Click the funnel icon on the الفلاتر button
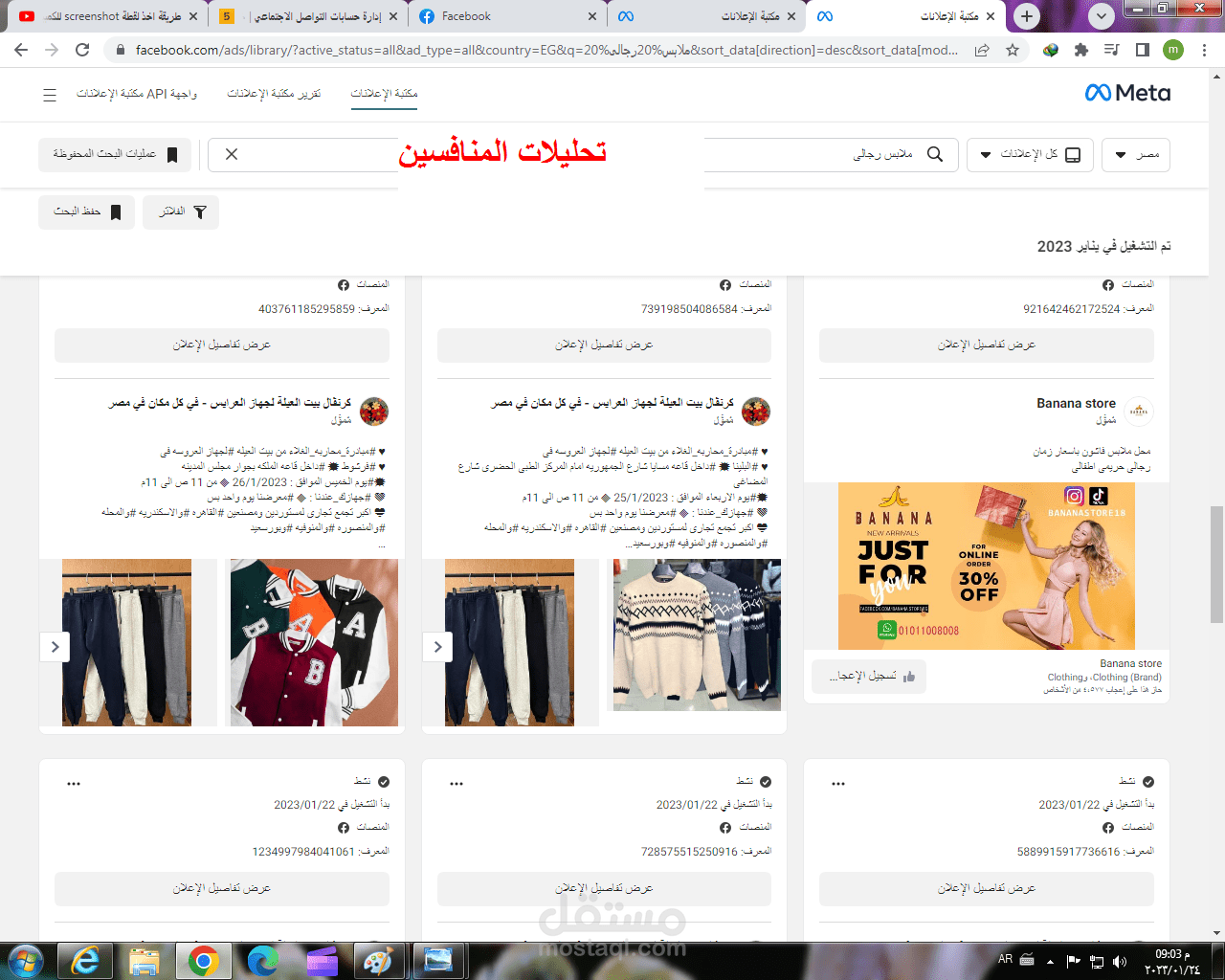The width and height of the screenshot is (1225, 980). click(200, 212)
